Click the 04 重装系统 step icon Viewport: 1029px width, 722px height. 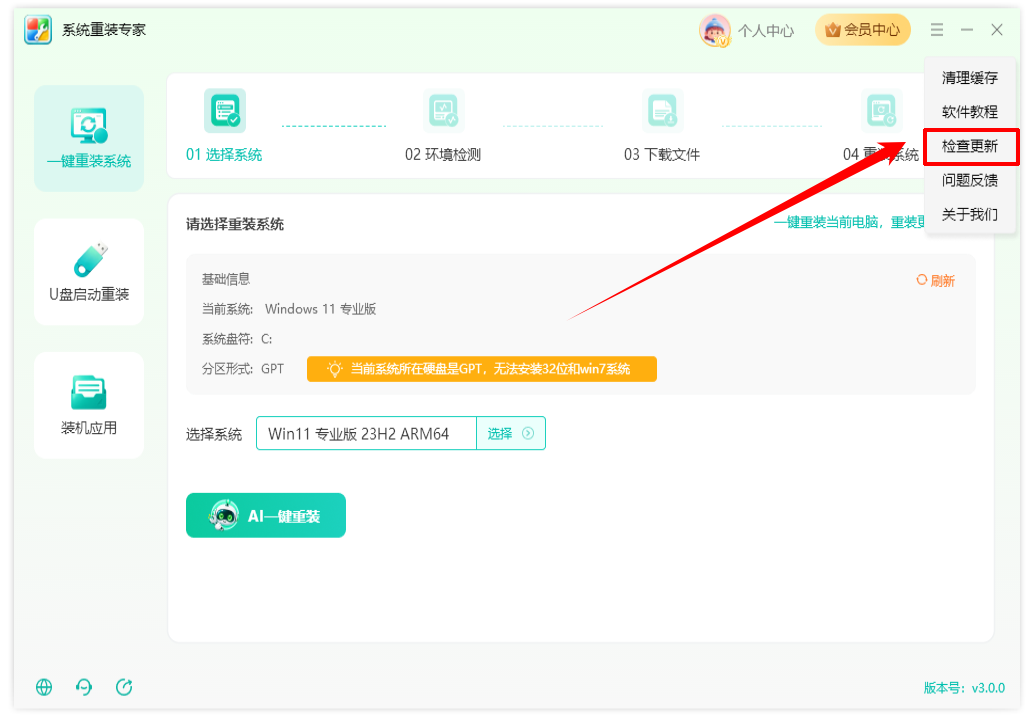[881, 110]
